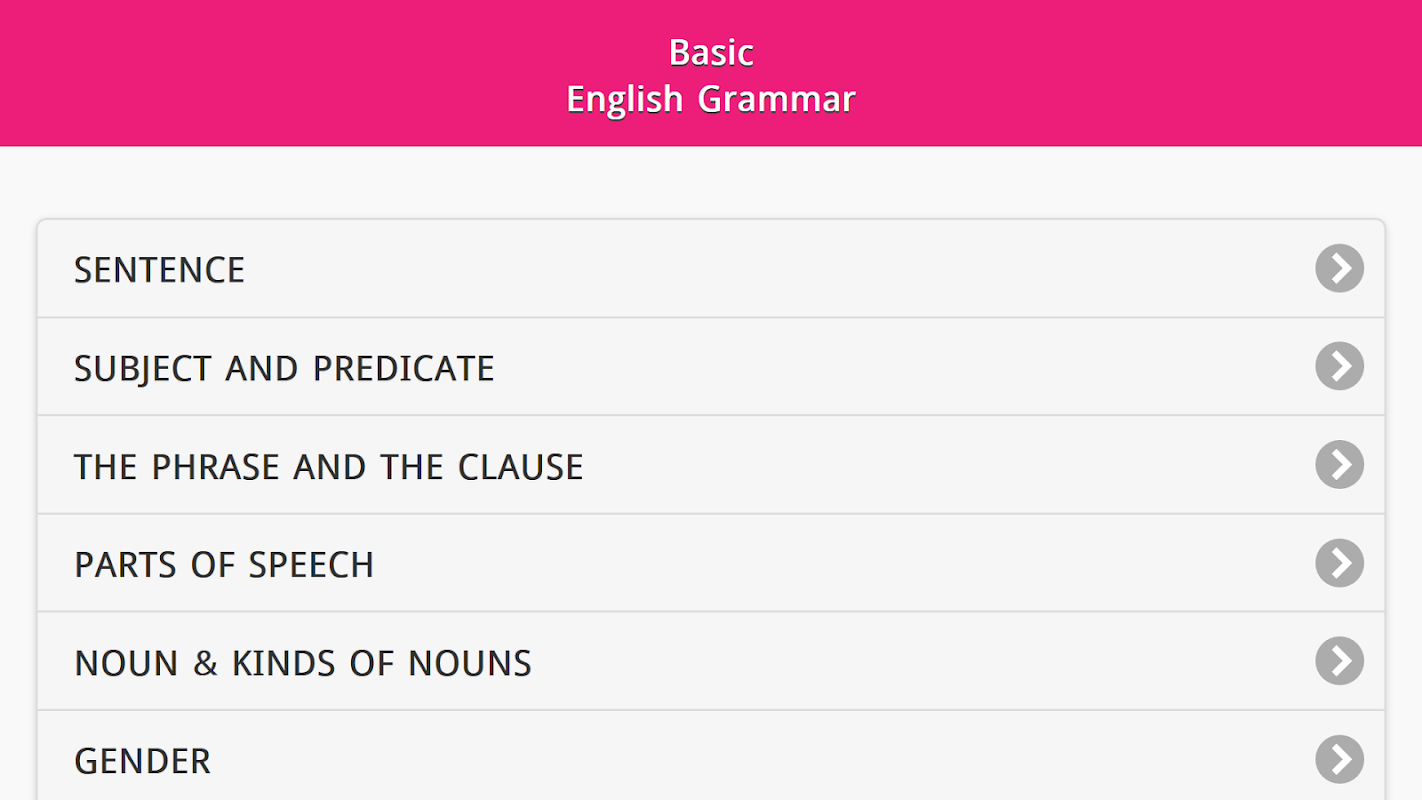Hit the arrow icon for NOUN & KINDS OF NOUNS
Image resolution: width=1422 pixels, height=800 pixels.
1339,661
